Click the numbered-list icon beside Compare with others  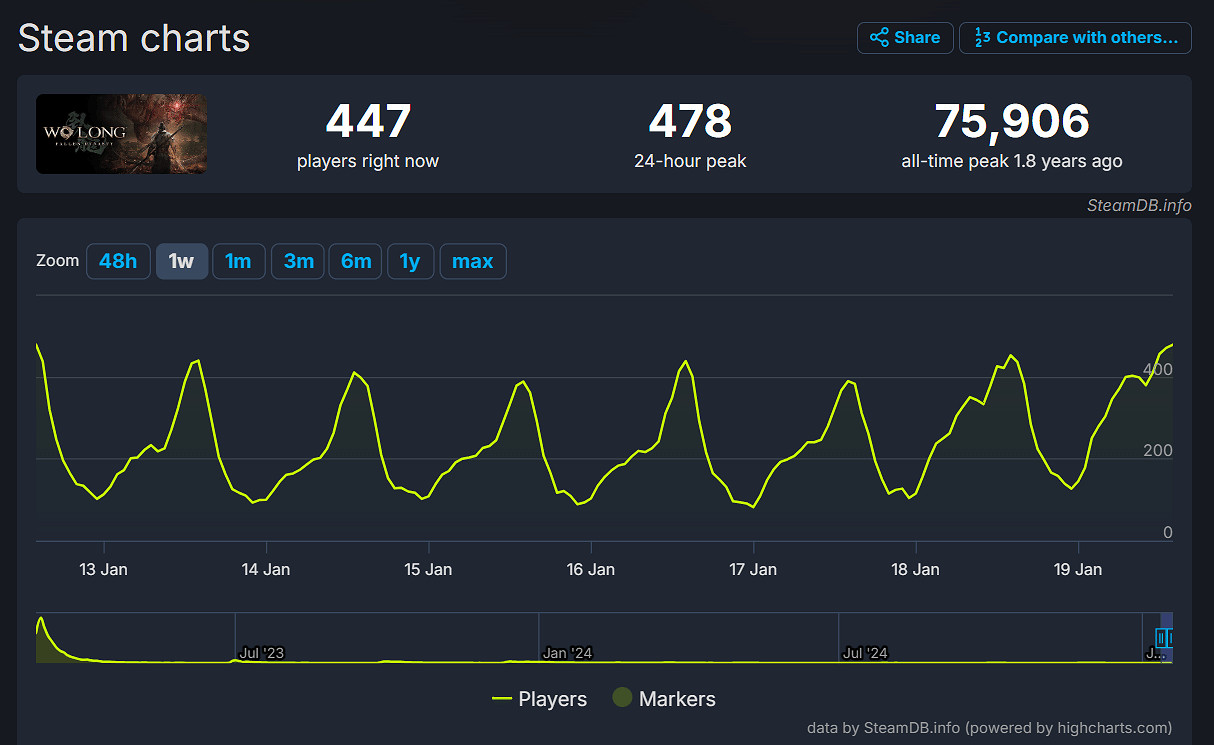tap(982, 38)
